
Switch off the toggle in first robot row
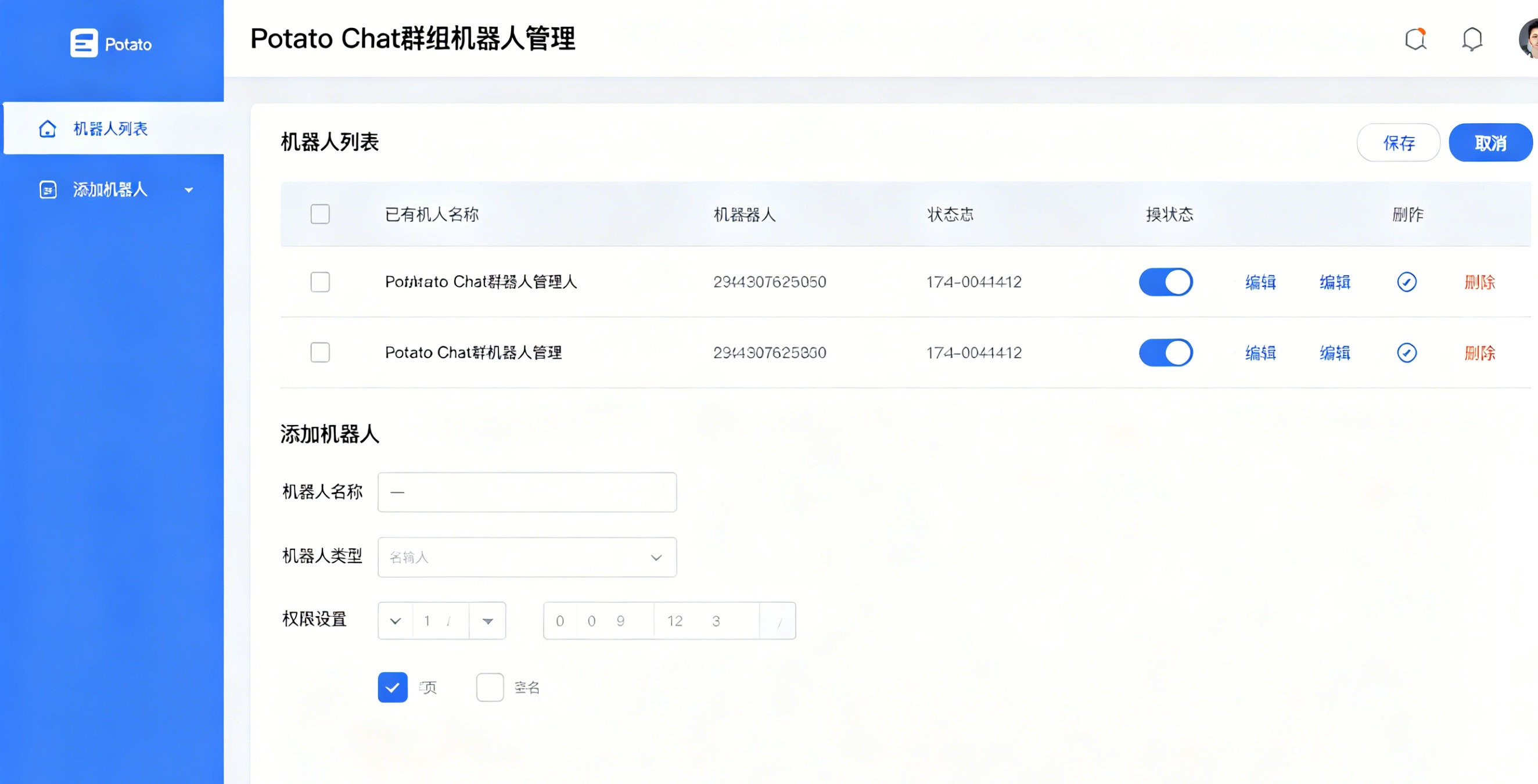pos(1166,282)
